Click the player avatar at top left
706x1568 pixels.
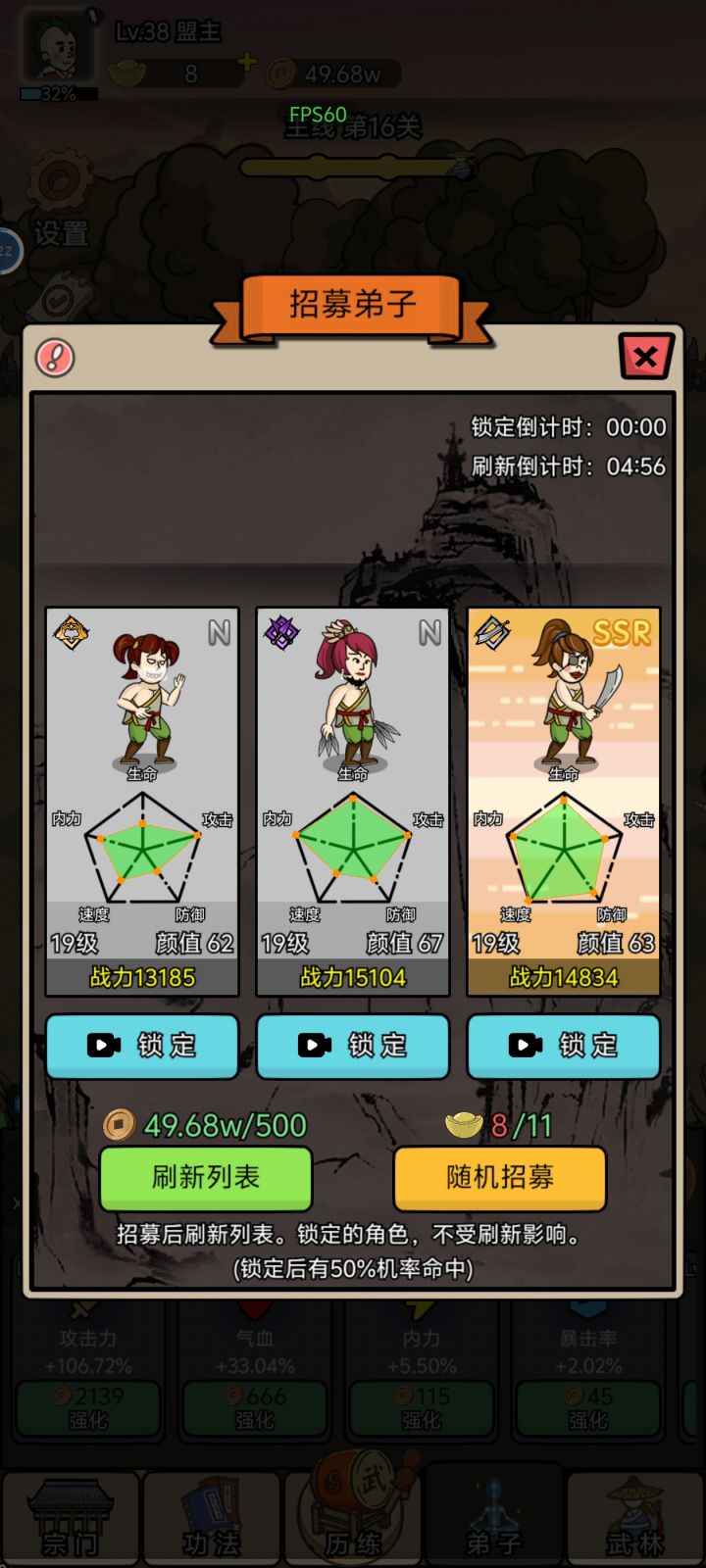pyautogui.click(x=58, y=45)
